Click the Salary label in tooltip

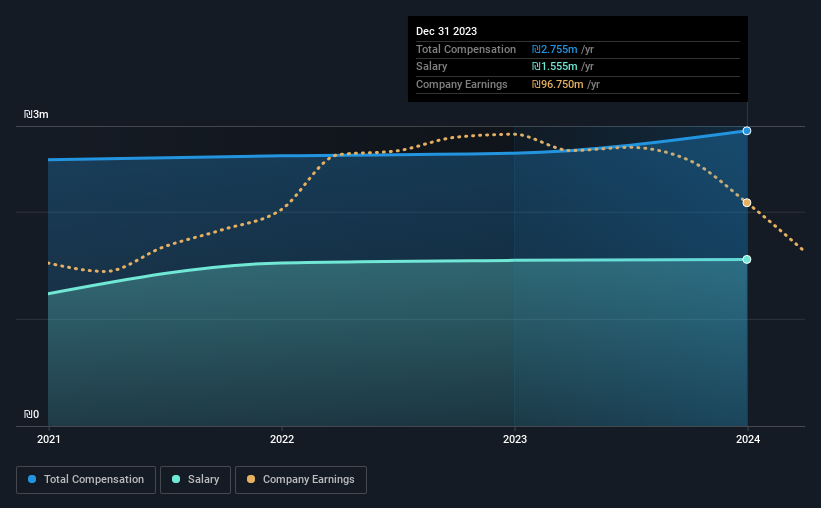click(431, 67)
